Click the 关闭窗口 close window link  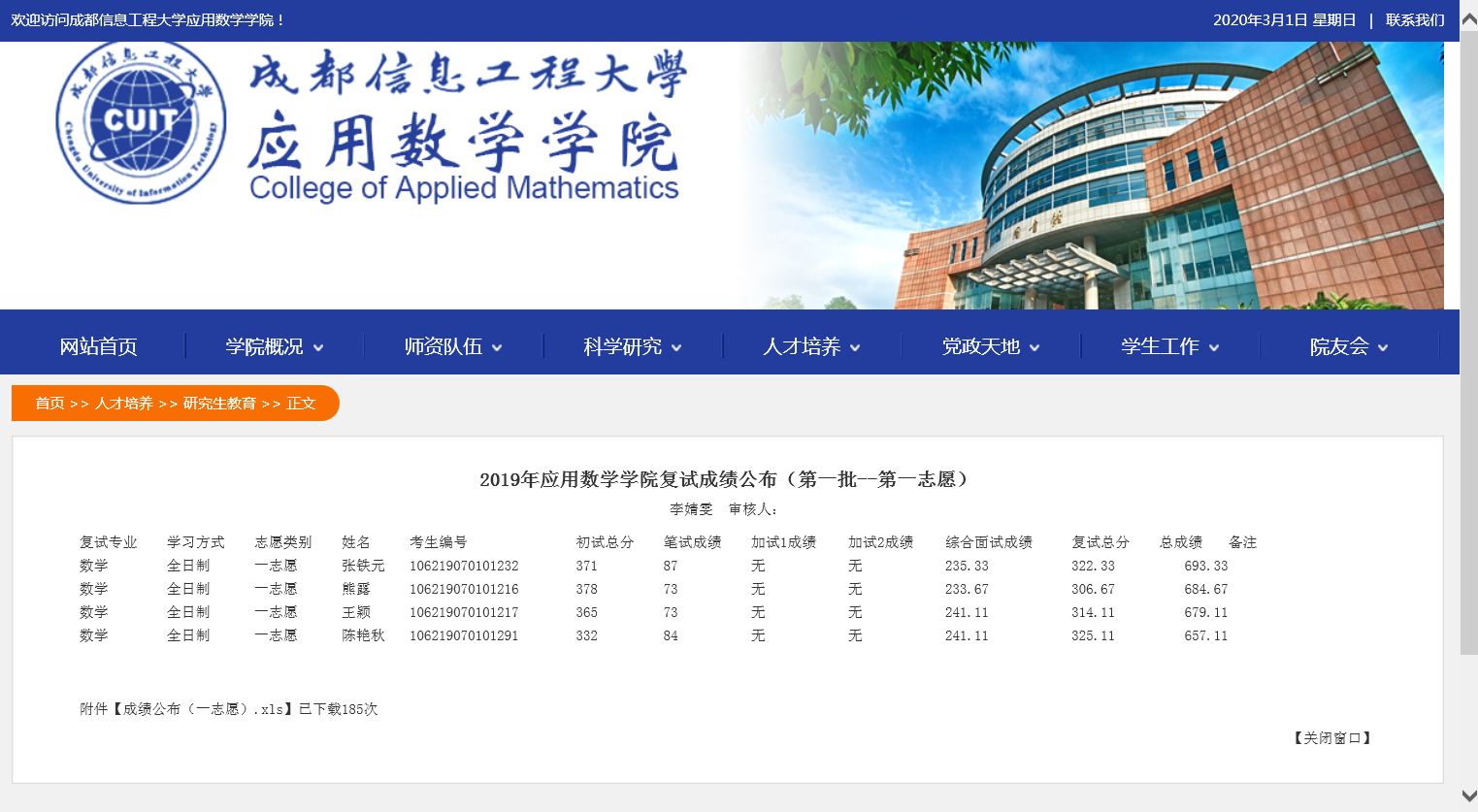1331,738
